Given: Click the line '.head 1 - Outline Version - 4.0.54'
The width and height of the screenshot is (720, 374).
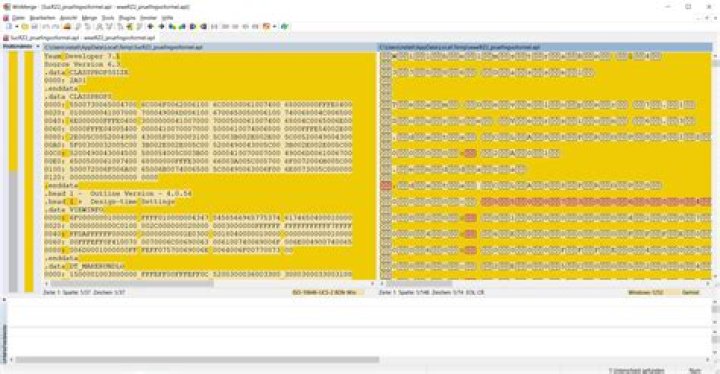Looking at the screenshot, I should pyautogui.click(x=118, y=193).
